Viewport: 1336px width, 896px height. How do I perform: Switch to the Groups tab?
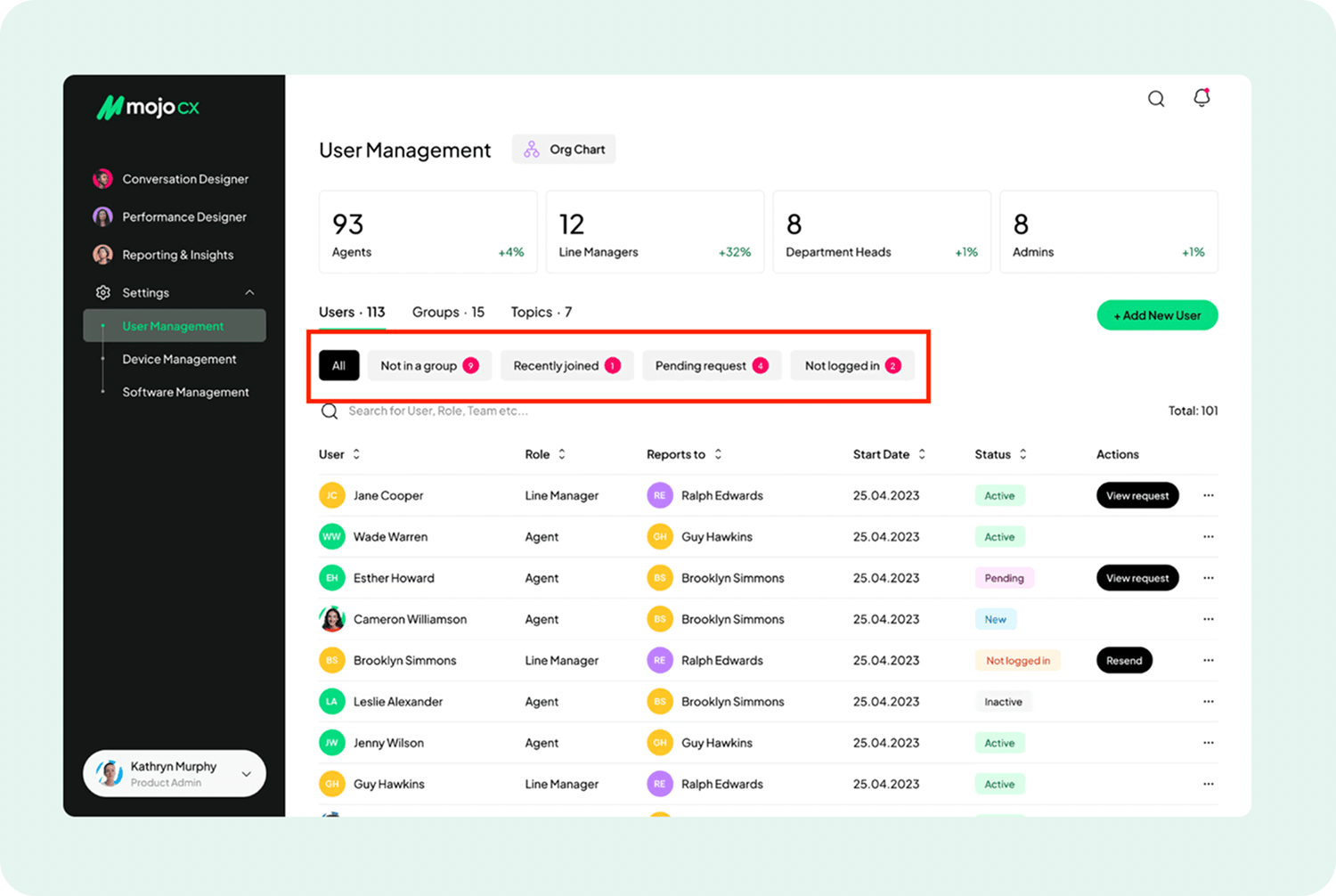click(x=448, y=312)
